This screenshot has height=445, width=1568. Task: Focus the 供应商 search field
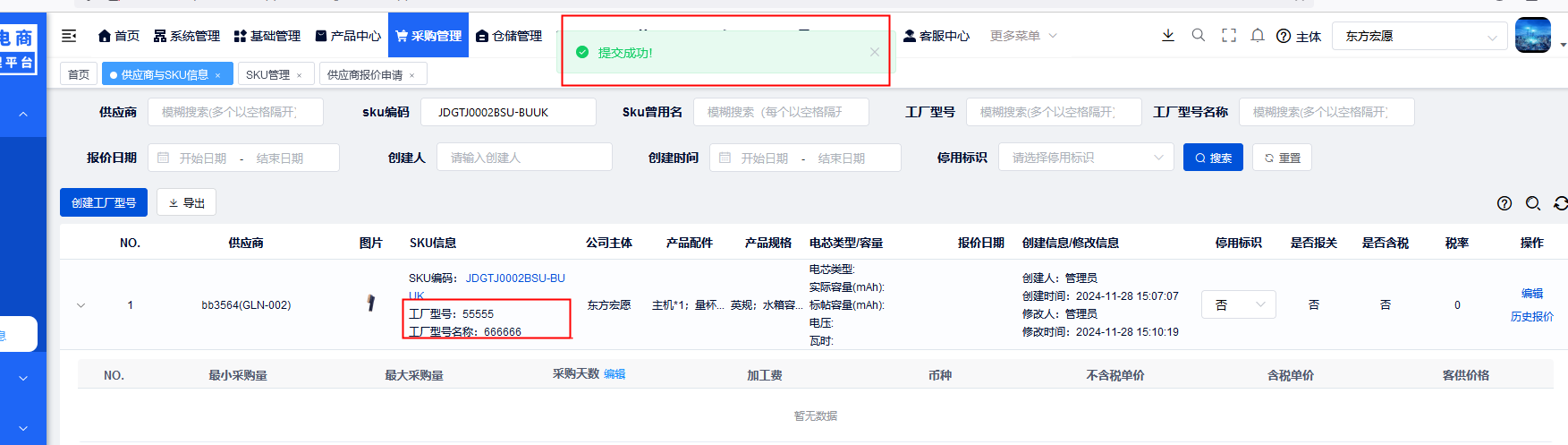coord(235,112)
